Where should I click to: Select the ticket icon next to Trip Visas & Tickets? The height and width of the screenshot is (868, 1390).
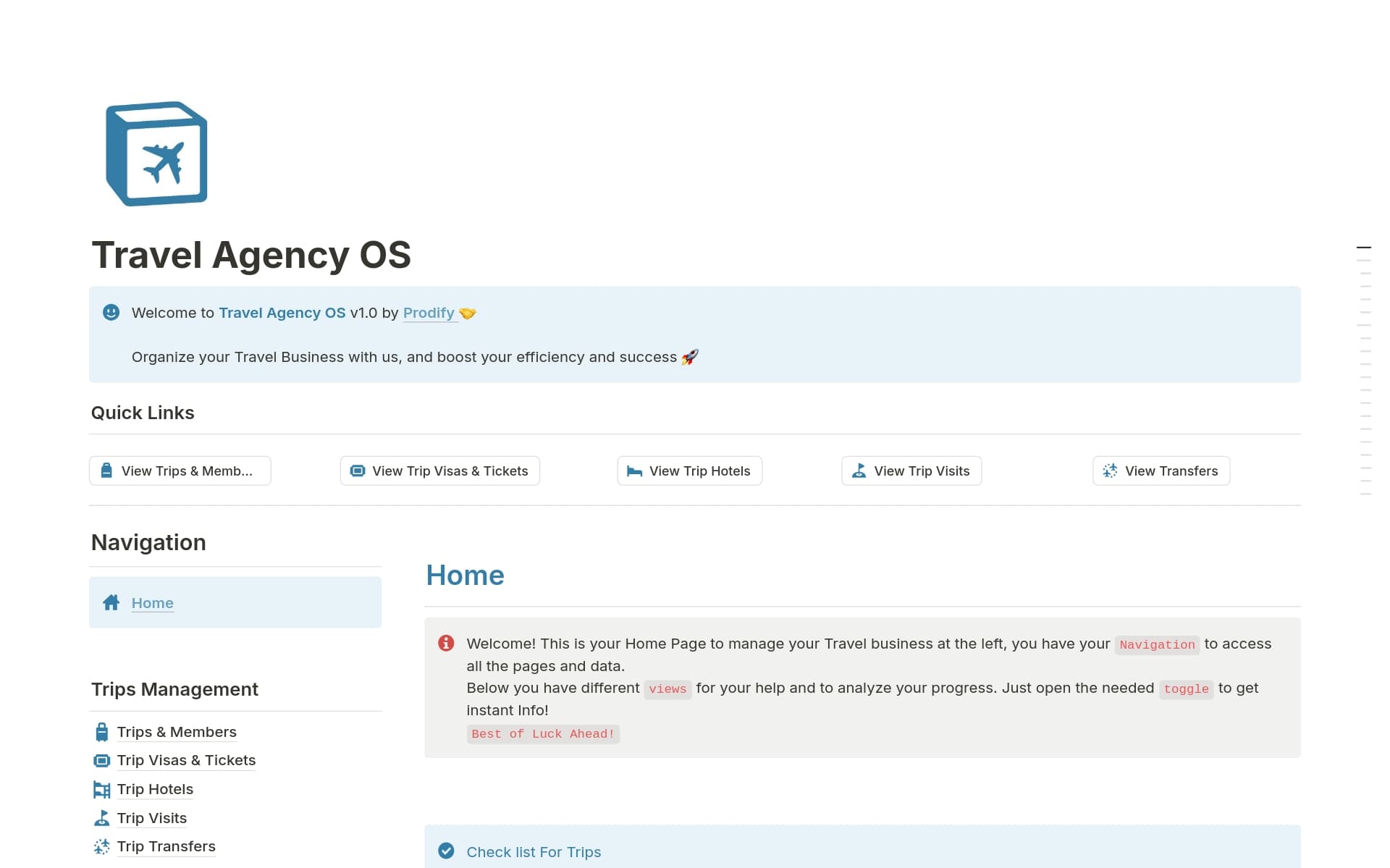(x=102, y=760)
